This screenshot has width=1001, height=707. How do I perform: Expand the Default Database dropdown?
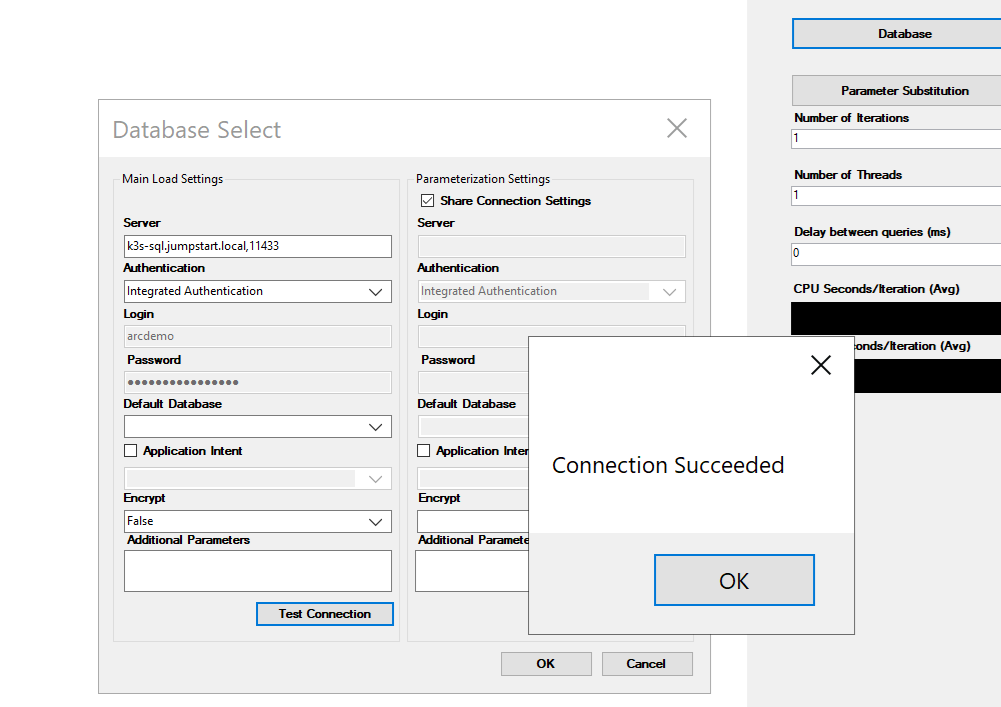tap(258, 427)
